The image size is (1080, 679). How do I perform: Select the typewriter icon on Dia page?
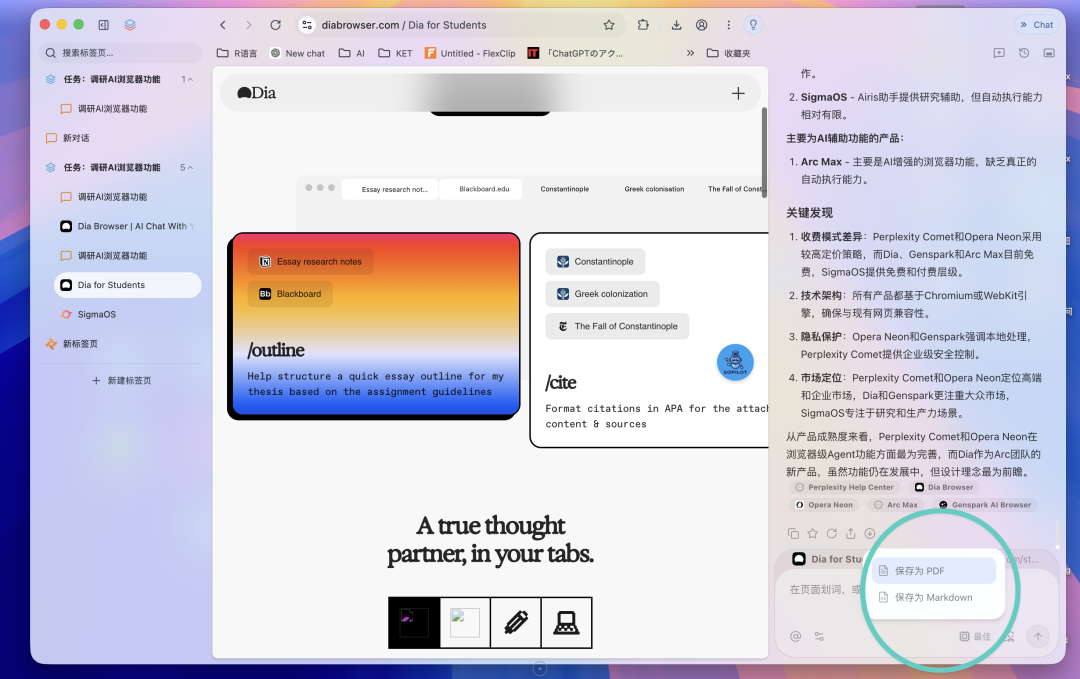click(566, 623)
